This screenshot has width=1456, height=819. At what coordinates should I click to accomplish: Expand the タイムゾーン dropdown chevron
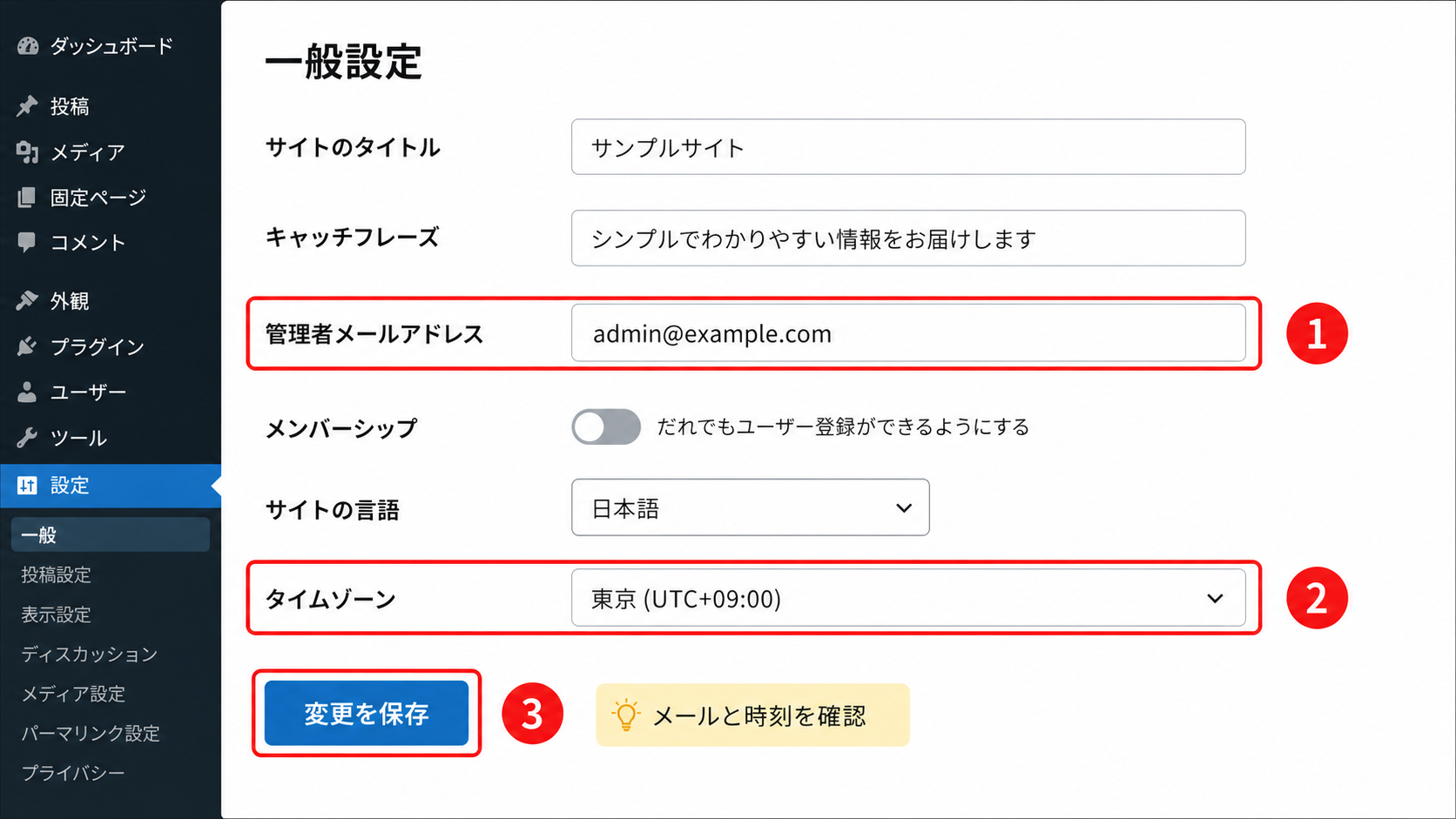[1215, 599]
